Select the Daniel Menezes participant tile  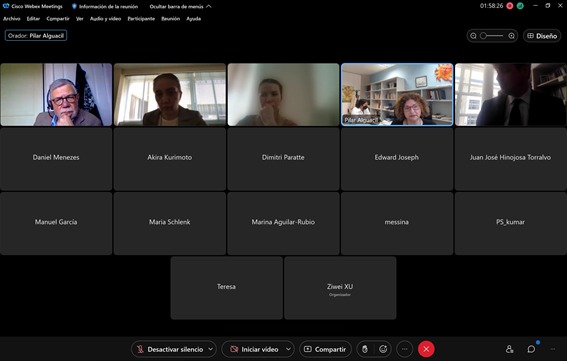(56, 159)
